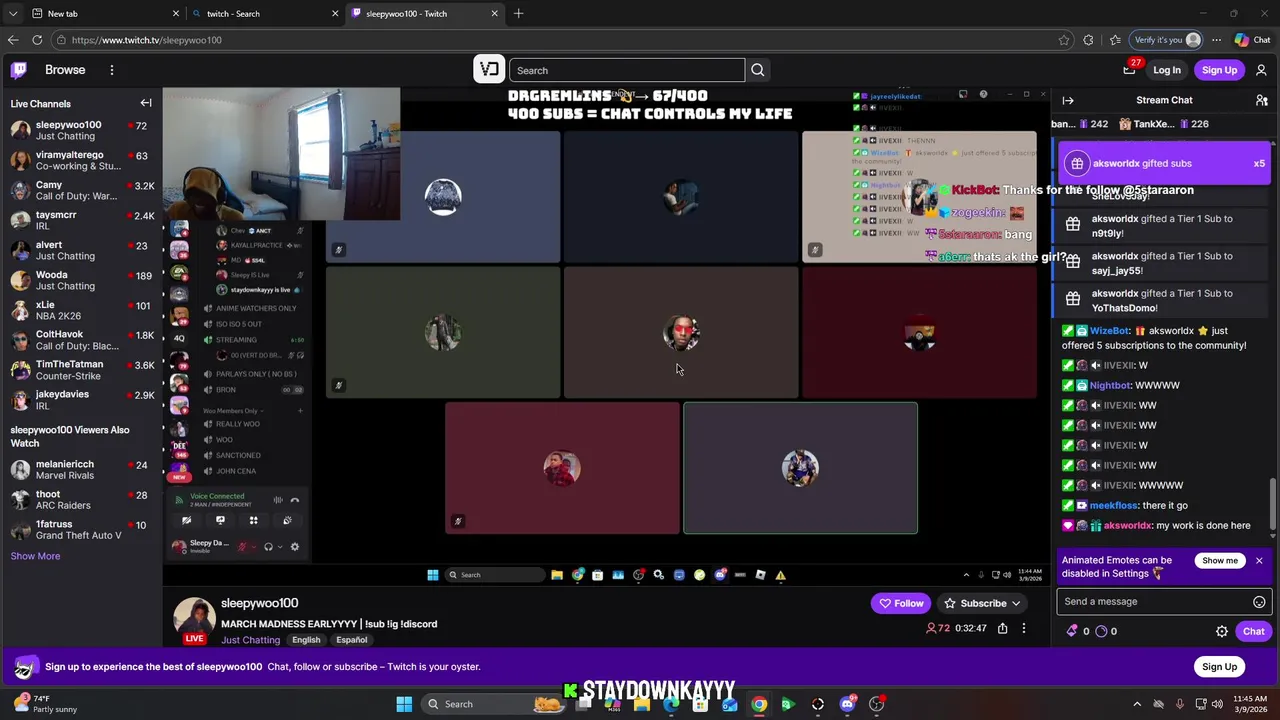Open Camy channel in sidebar
The width and height of the screenshot is (1280, 720).
tap(81, 191)
